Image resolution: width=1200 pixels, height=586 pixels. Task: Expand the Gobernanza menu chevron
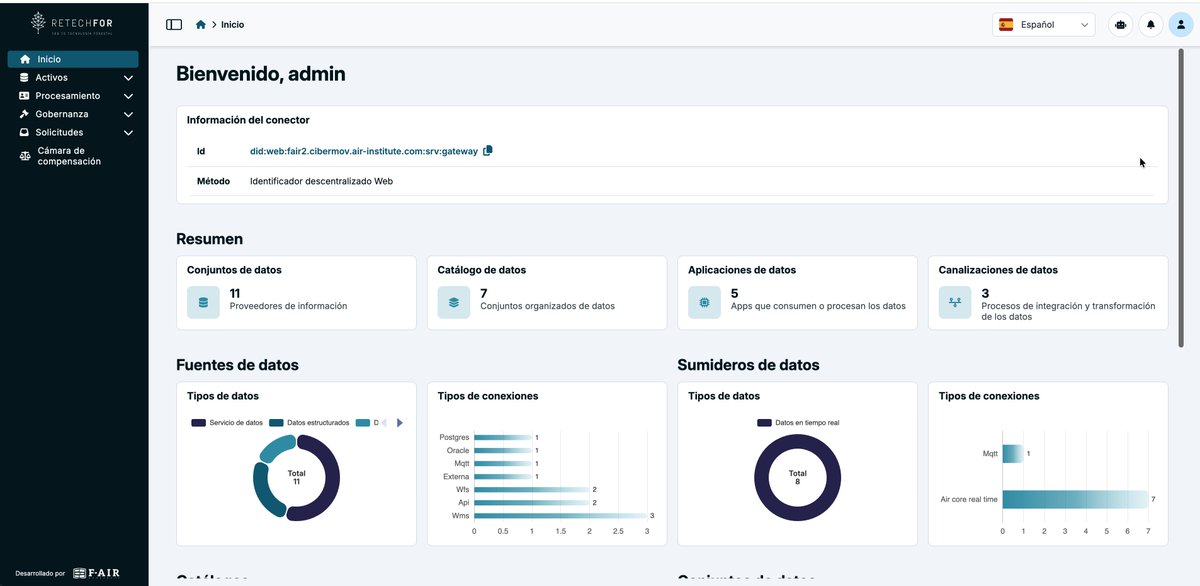128,114
